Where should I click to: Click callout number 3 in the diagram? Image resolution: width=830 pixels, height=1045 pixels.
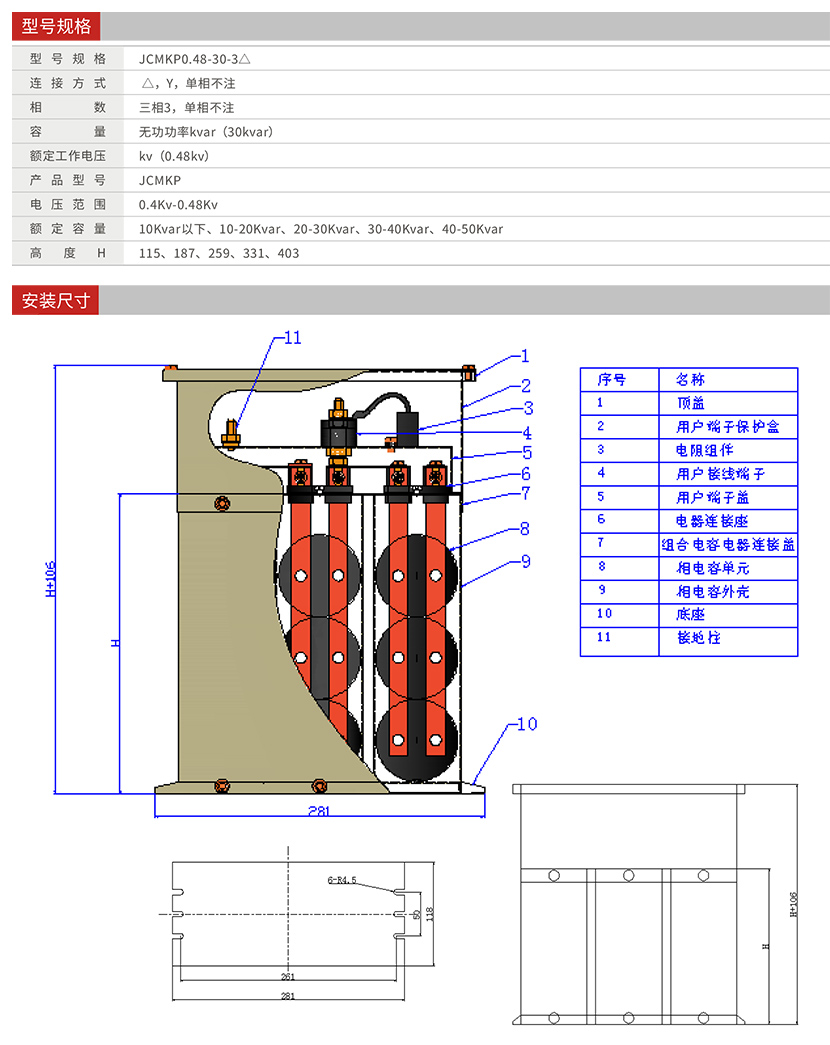[528, 408]
